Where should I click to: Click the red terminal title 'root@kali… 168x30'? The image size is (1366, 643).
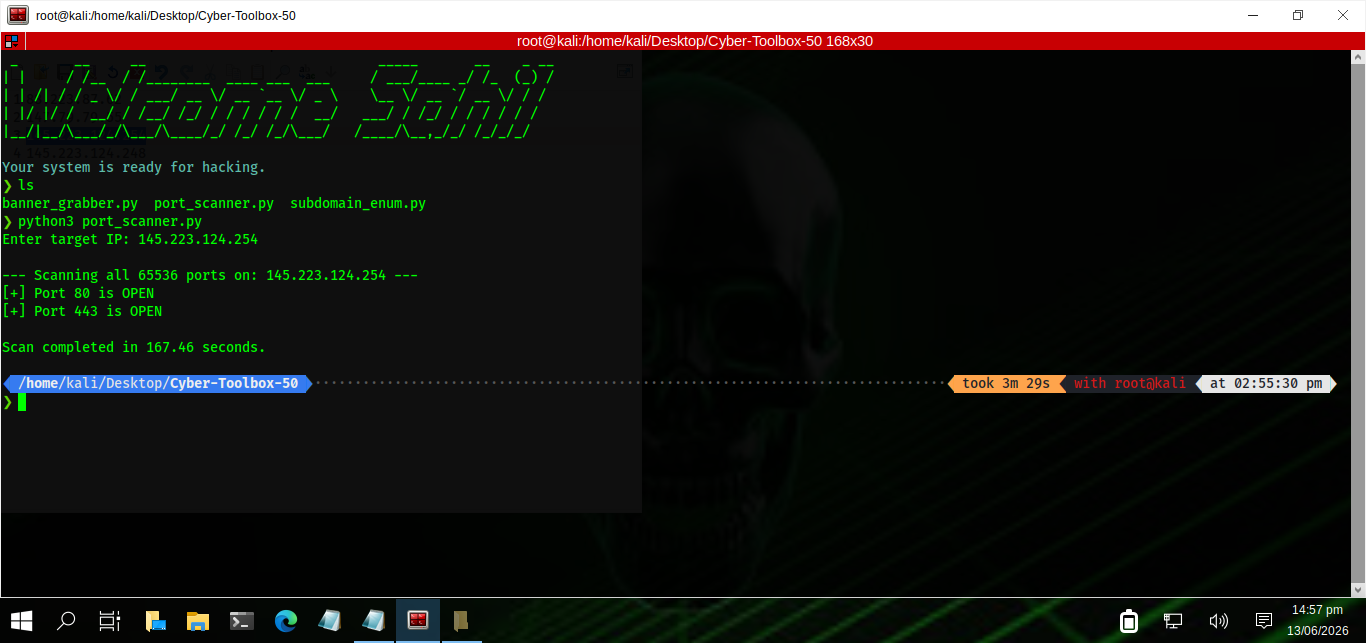point(695,41)
